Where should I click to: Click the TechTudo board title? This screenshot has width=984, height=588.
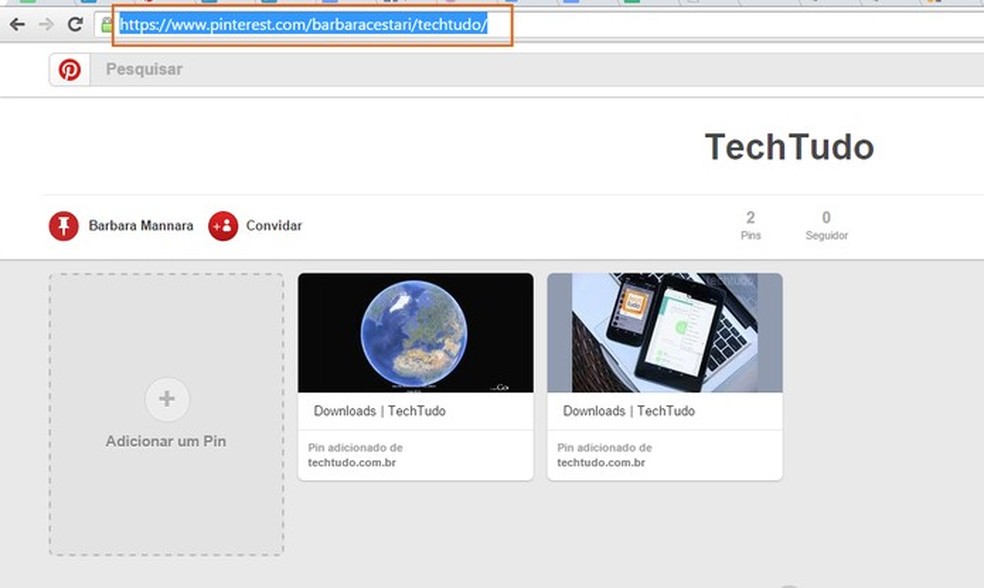tap(789, 147)
